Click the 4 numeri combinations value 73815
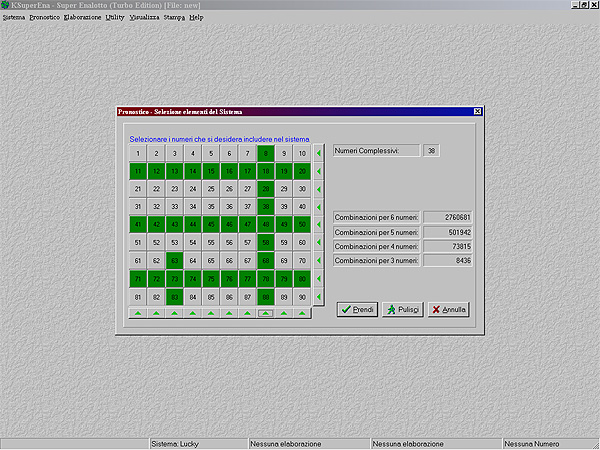 click(x=448, y=246)
